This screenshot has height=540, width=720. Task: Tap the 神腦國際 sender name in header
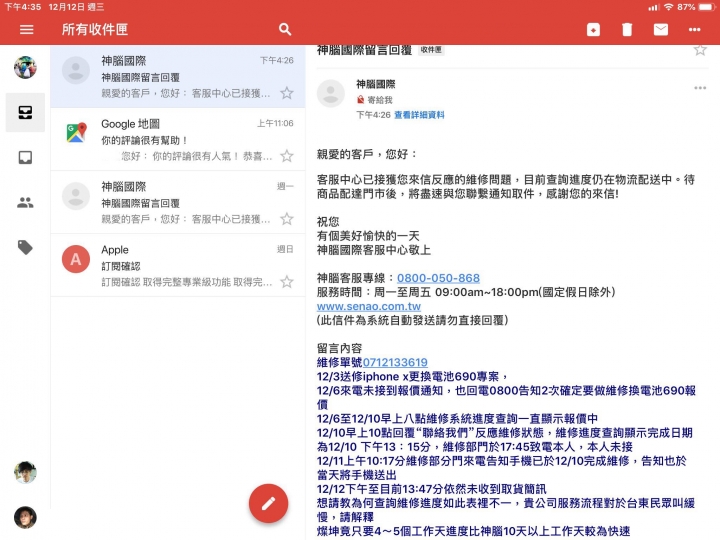tap(376, 84)
